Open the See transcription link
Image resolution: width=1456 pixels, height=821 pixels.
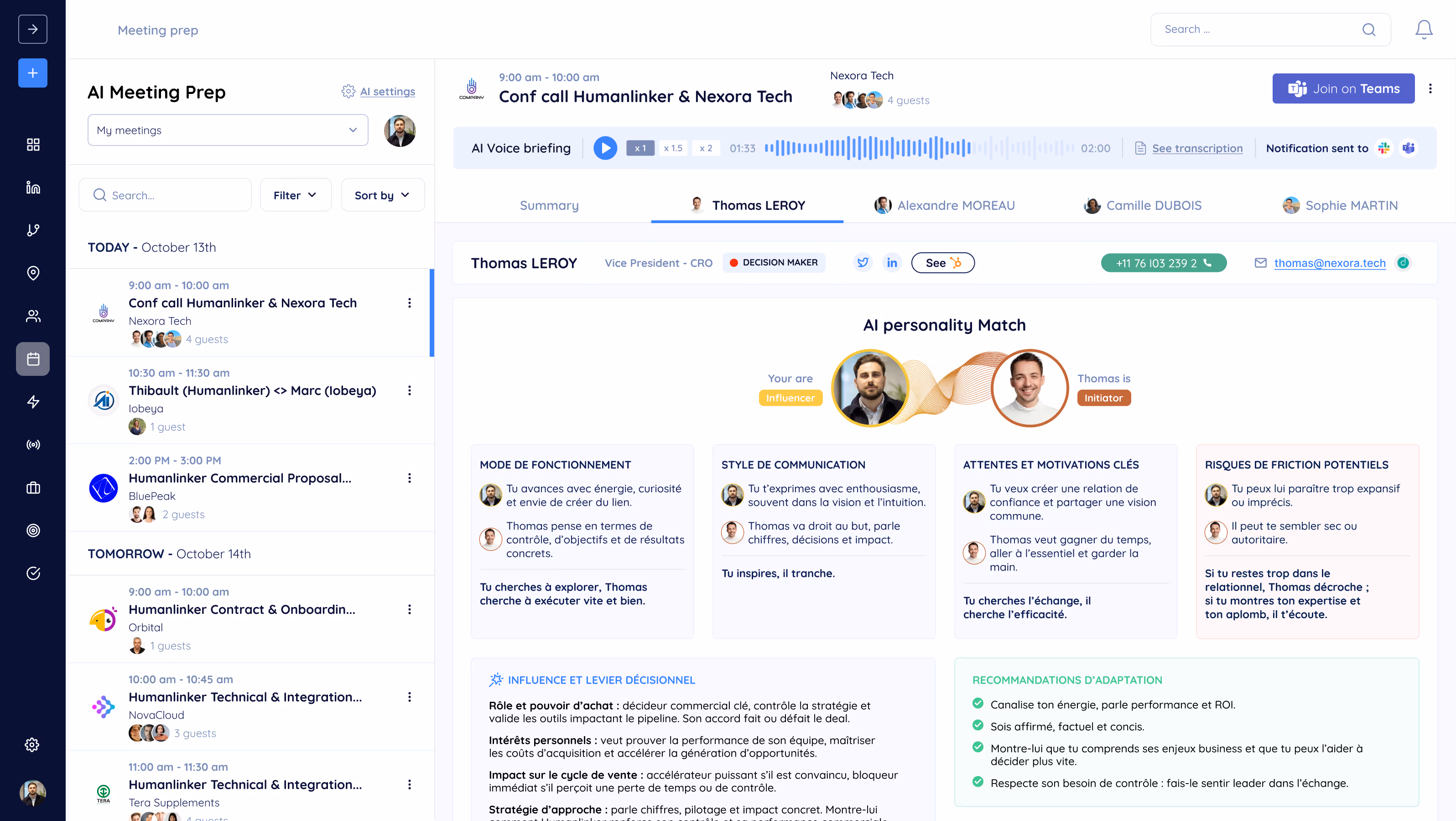(x=1197, y=148)
